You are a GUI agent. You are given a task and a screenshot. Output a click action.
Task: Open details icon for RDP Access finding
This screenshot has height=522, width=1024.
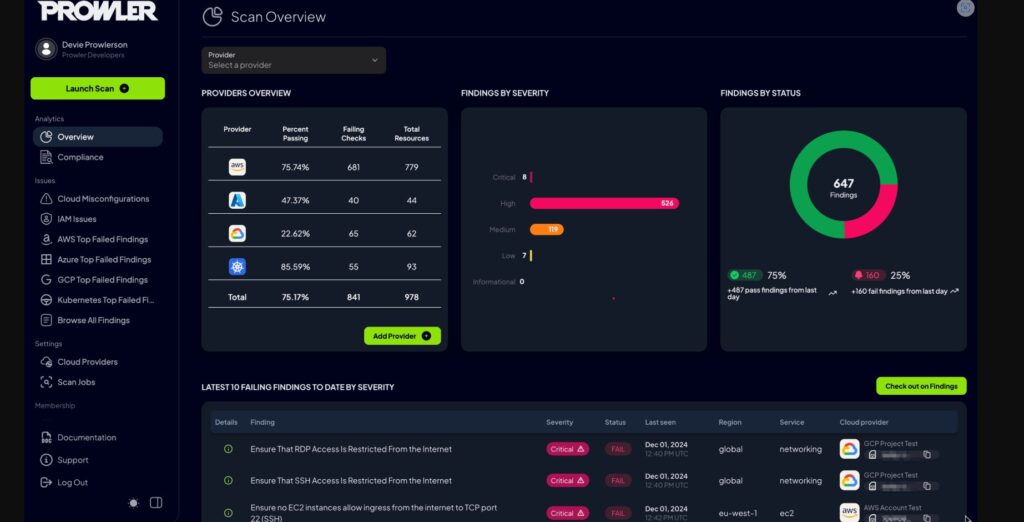point(228,449)
